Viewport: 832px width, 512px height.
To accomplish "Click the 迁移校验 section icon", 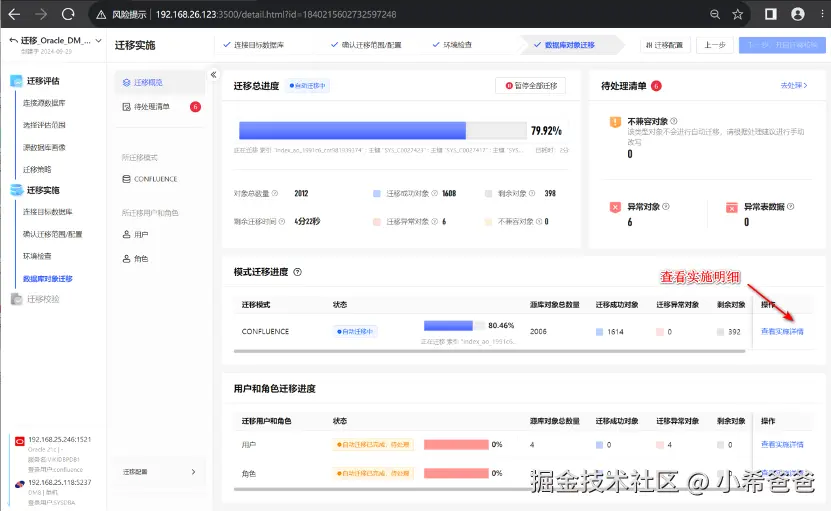I will pyautogui.click(x=16, y=299).
